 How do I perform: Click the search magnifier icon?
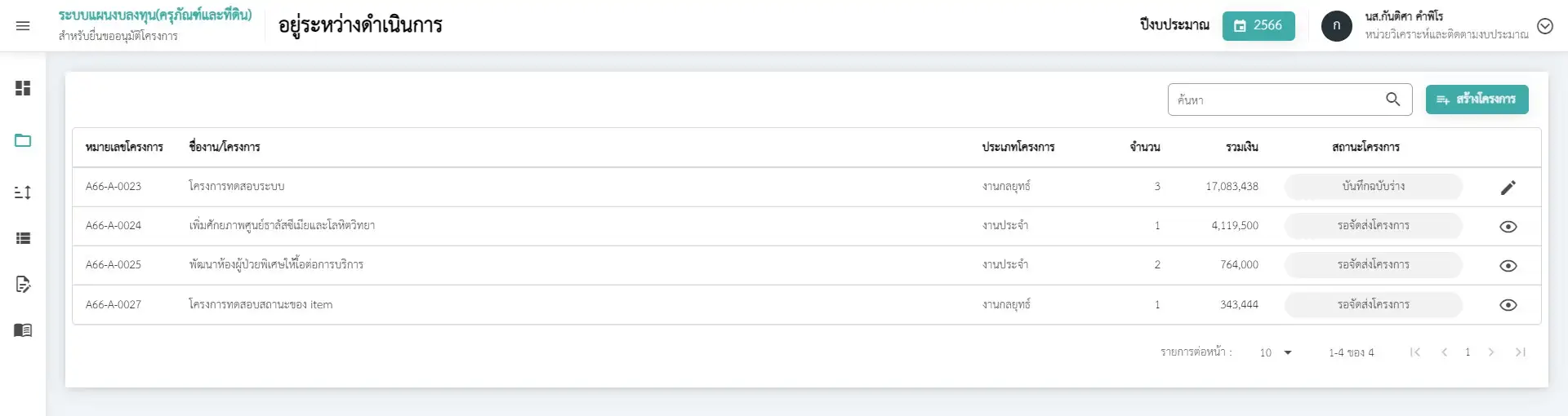[x=1393, y=100]
